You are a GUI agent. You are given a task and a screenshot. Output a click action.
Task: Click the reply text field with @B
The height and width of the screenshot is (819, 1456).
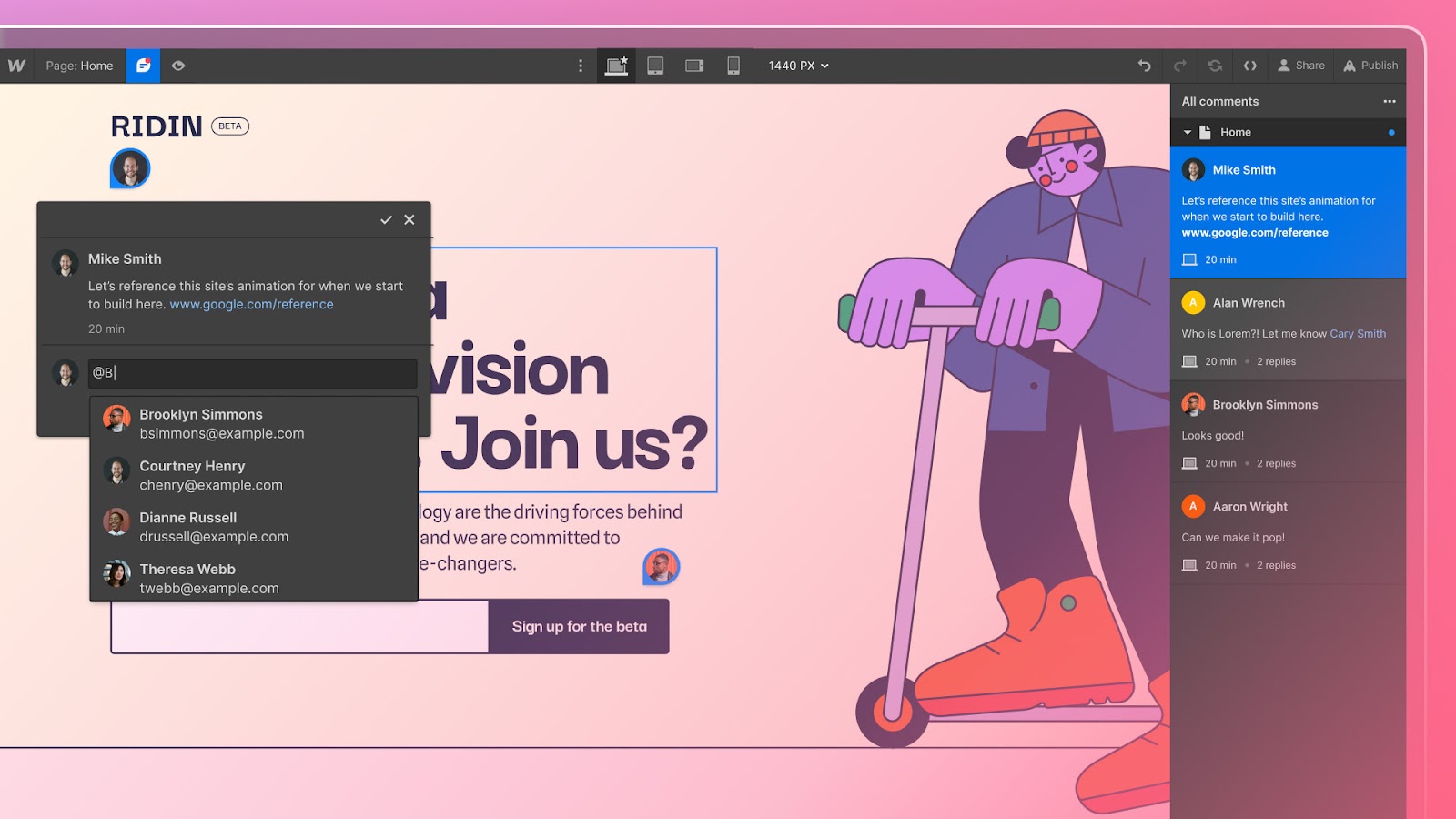[253, 373]
